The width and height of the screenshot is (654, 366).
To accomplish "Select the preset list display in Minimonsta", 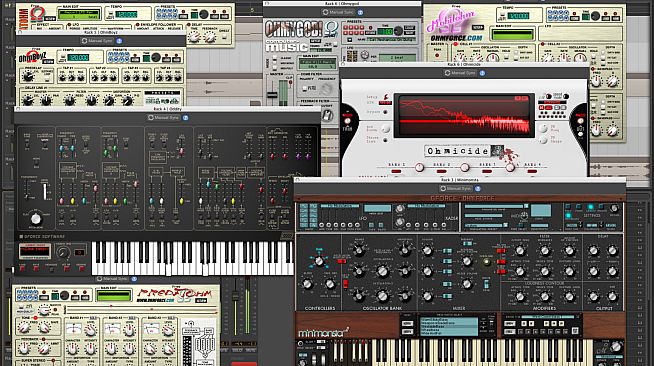I will [448, 326].
